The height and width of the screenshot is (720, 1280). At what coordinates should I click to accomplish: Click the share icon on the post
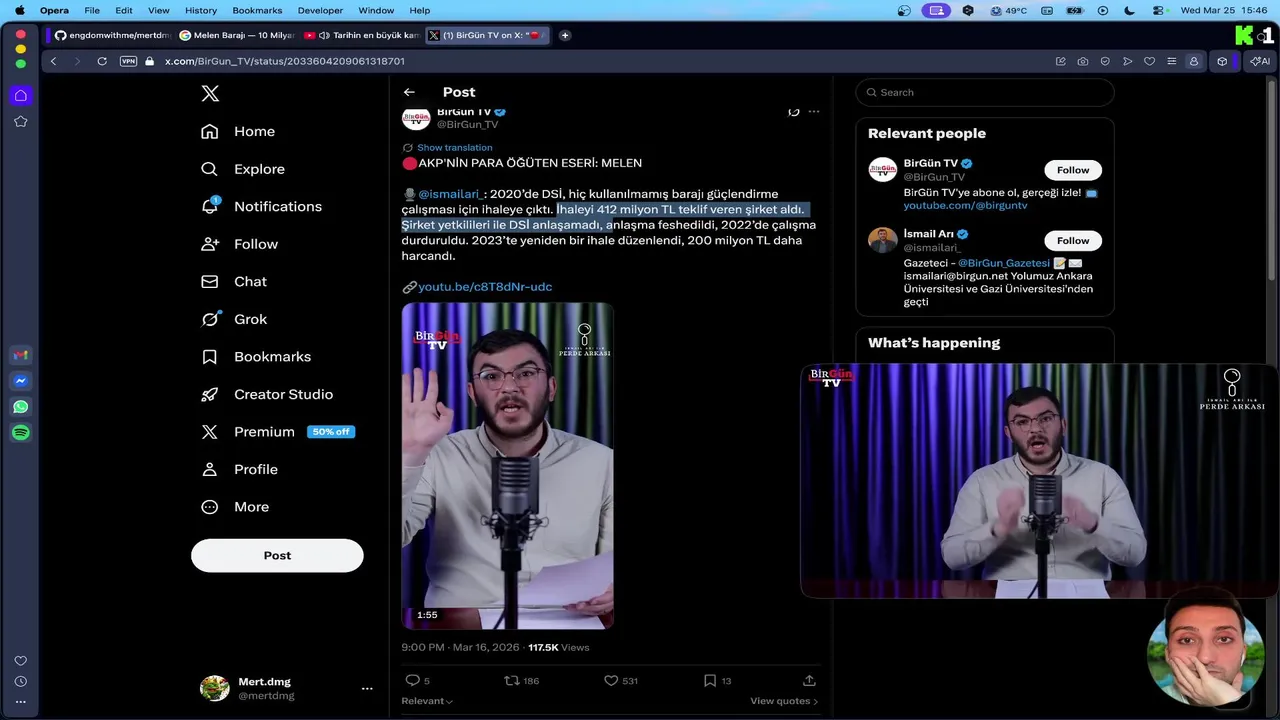[x=809, y=680]
